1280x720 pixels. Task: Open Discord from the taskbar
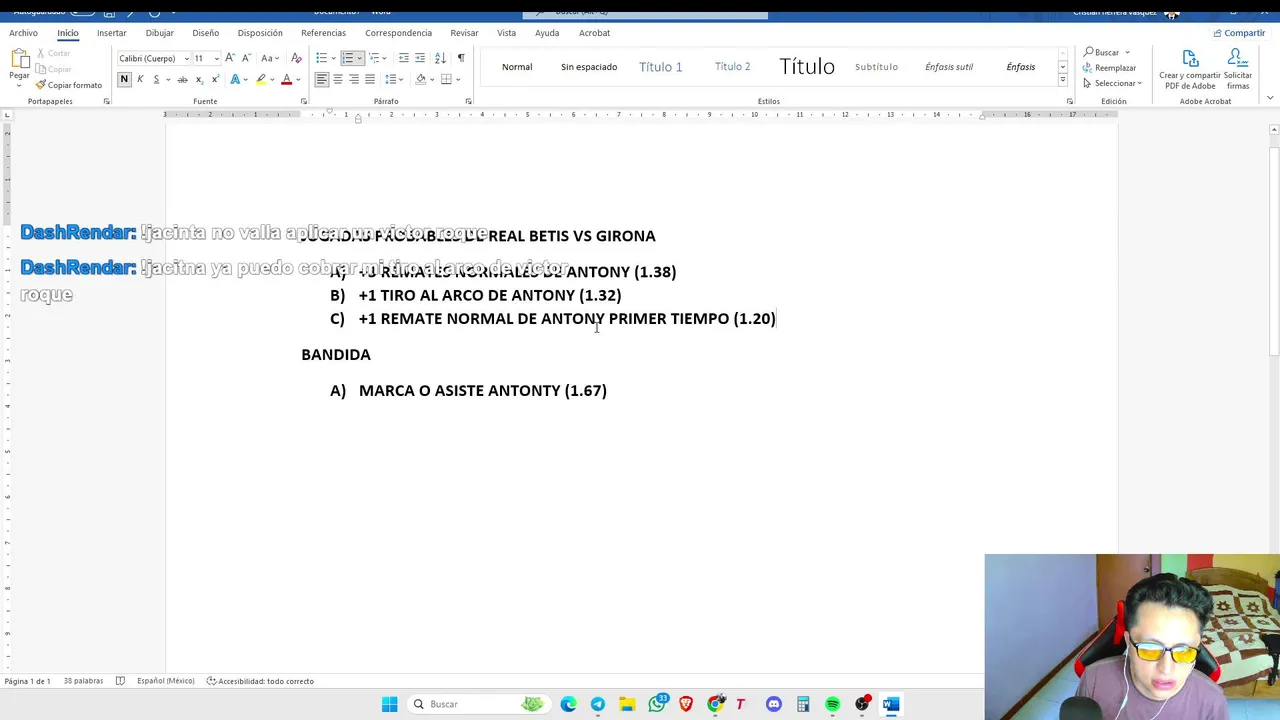[774, 704]
